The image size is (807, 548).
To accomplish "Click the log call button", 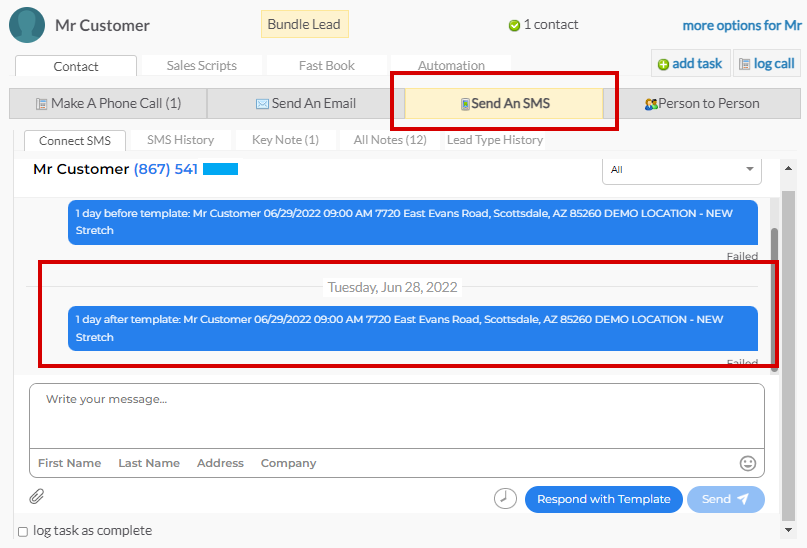I will (767, 63).
